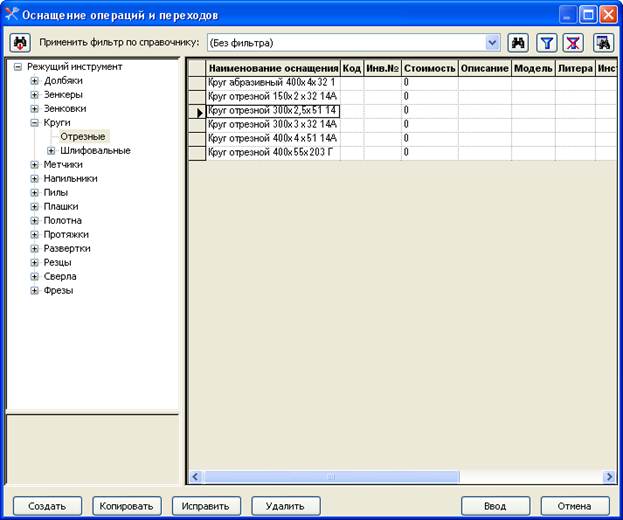
Task: Expand the 'Резцы' tree node
Action: (x=35, y=263)
